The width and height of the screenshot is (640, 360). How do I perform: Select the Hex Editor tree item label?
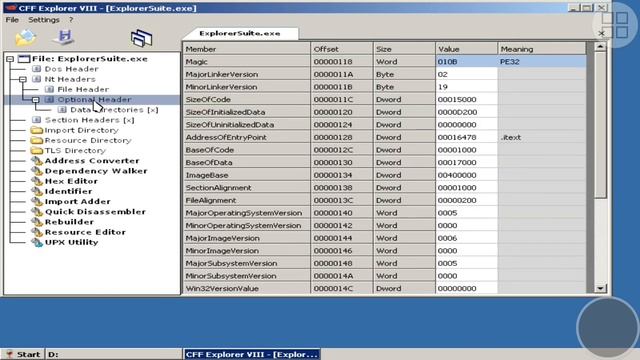(71, 181)
